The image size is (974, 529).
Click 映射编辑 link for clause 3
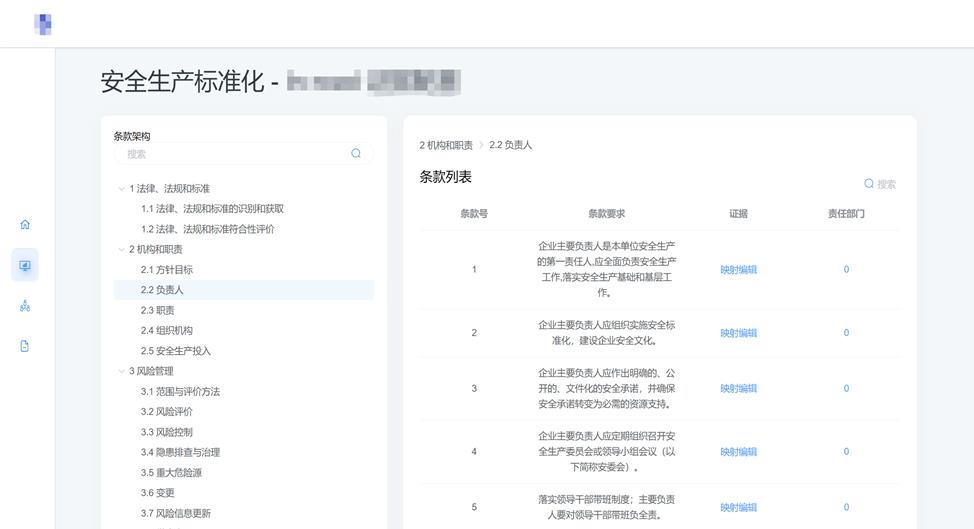click(738, 388)
